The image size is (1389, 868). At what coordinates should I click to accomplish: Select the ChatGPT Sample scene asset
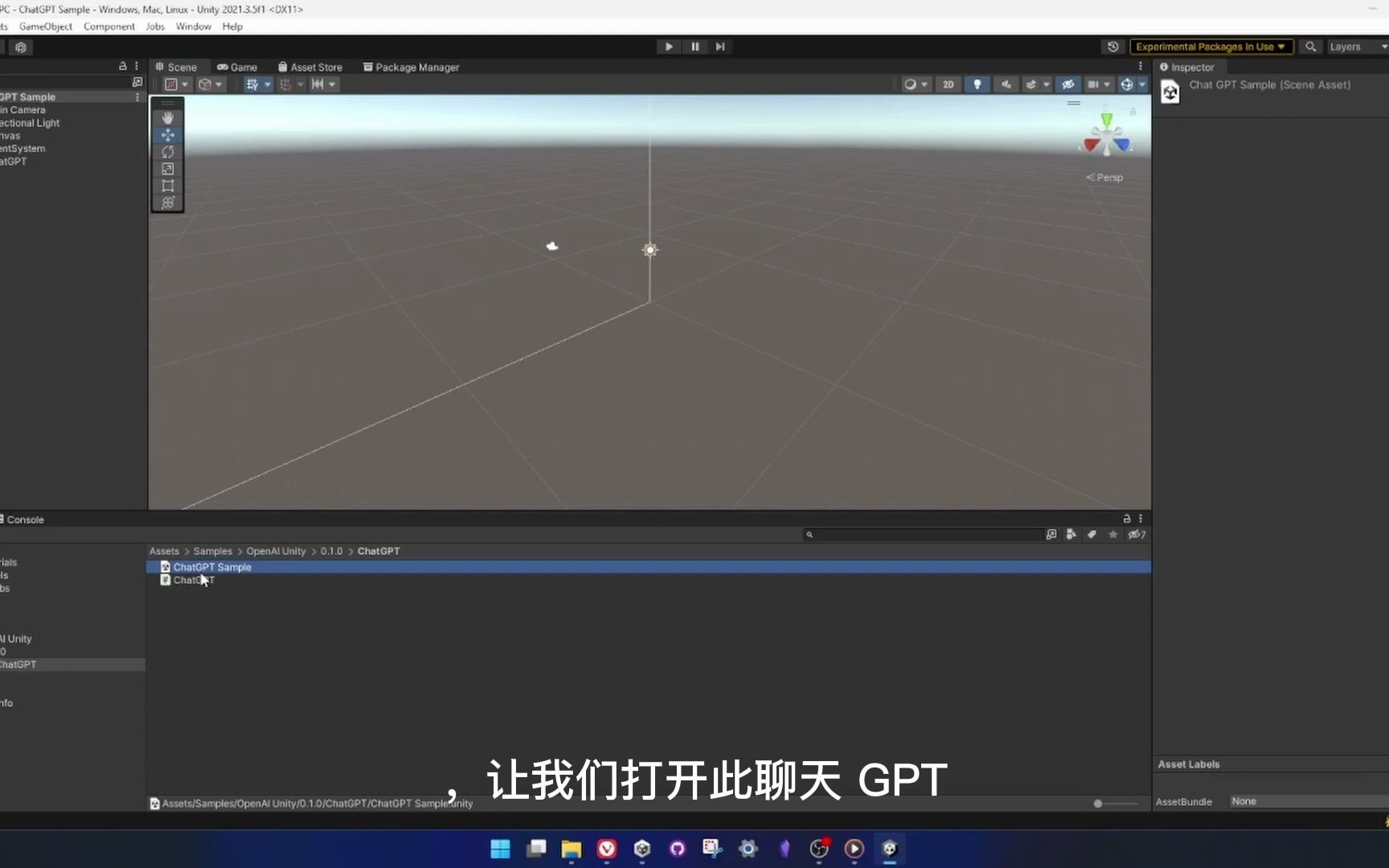coord(211,567)
